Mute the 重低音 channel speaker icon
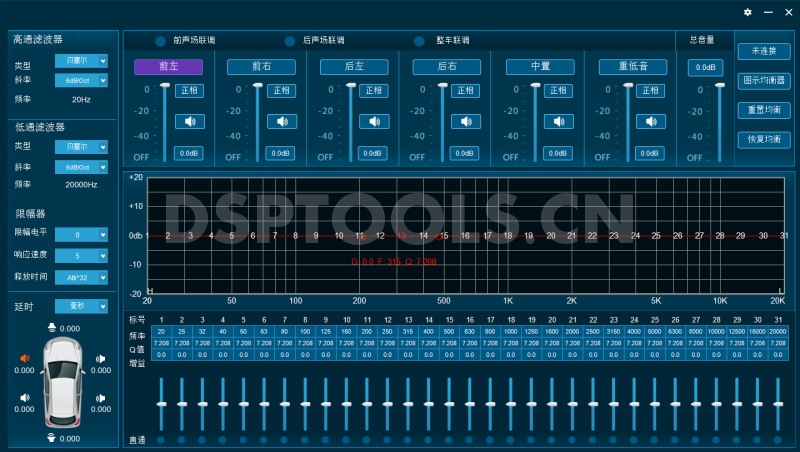This screenshot has height=452, width=800. tap(651, 121)
